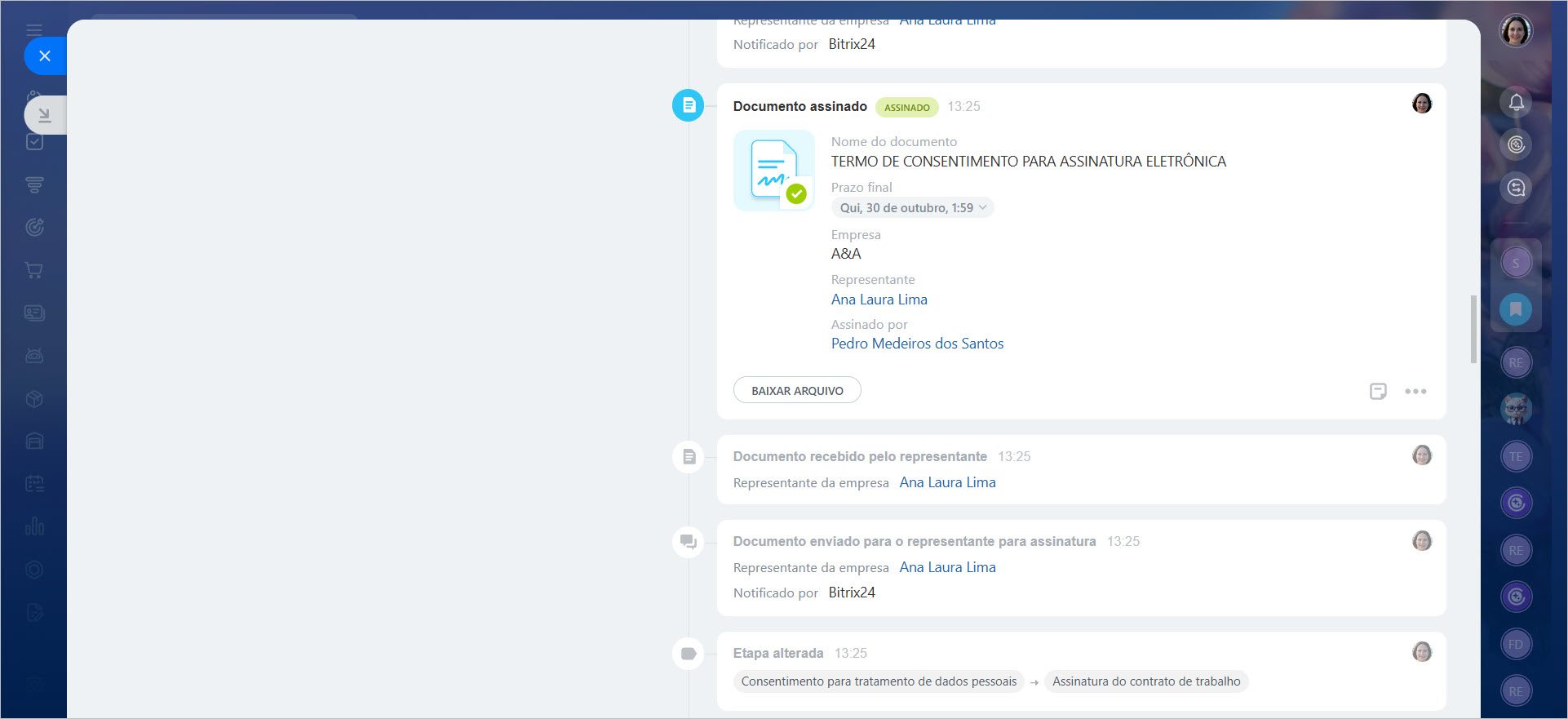Click the Consentimento para tratamento de dados pessoais stage chip

click(x=879, y=681)
